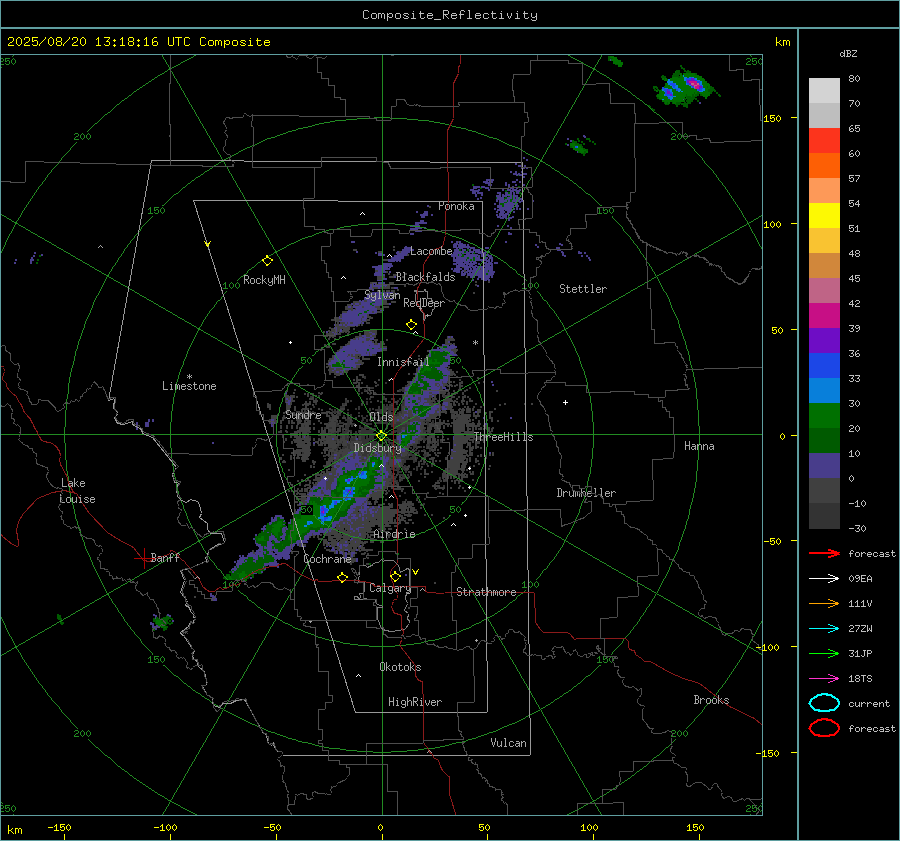Viewport: 900px width, 841px height.
Task: Select the blue 33-36 dBZ color swatch
Action: (824, 366)
